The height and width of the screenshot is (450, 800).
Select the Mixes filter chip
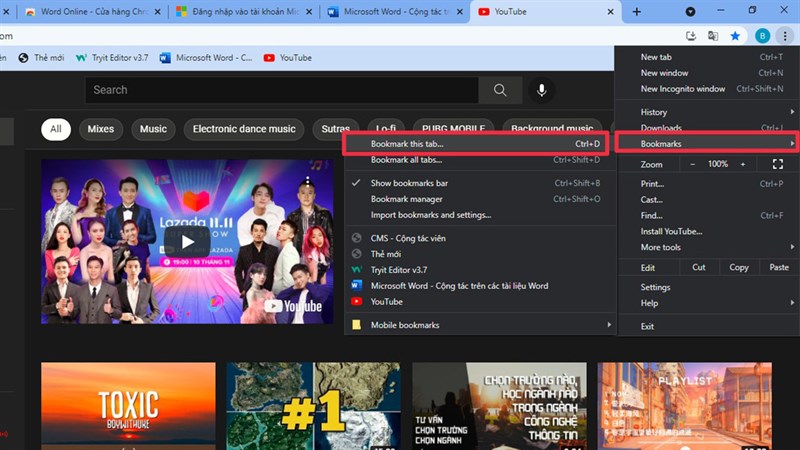point(101,129)
